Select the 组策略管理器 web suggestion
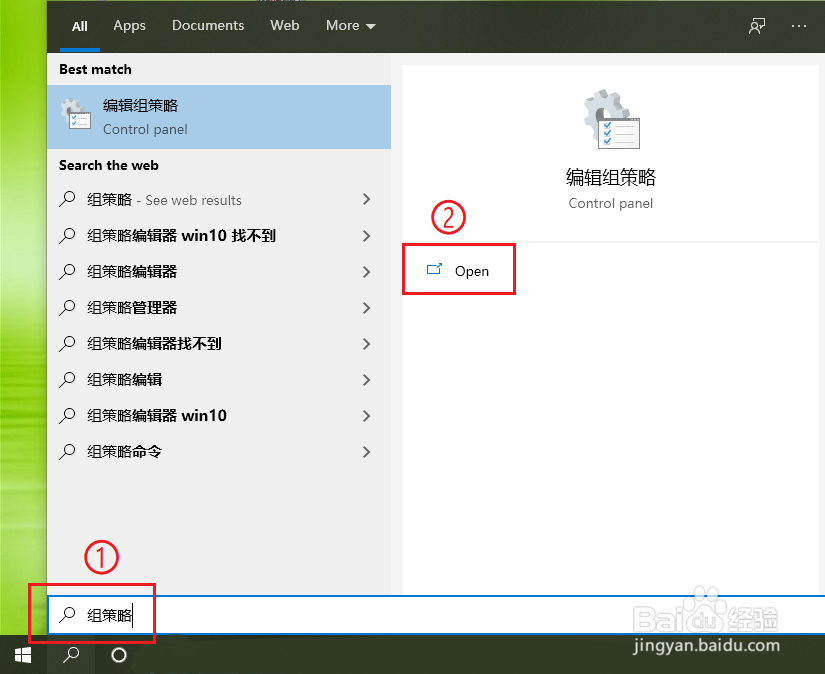This screenshot has width=825, height=674. point(219,308)
